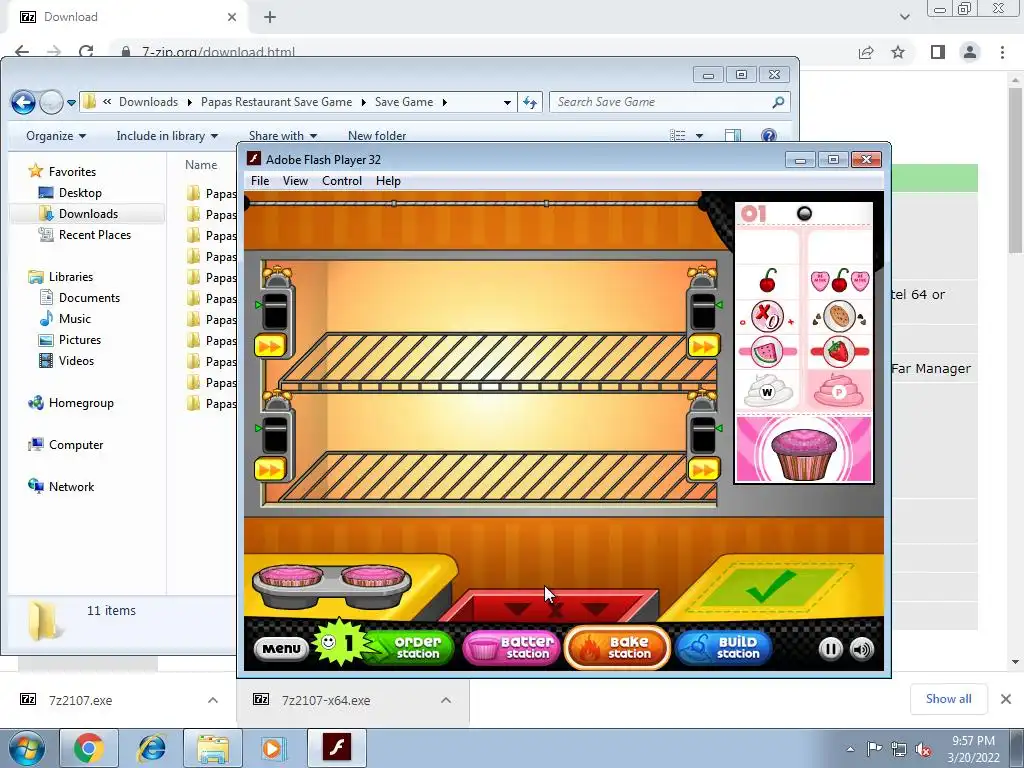
Task: Click the hearts and cherry topping on the ticket
Action: pos(840,281)
